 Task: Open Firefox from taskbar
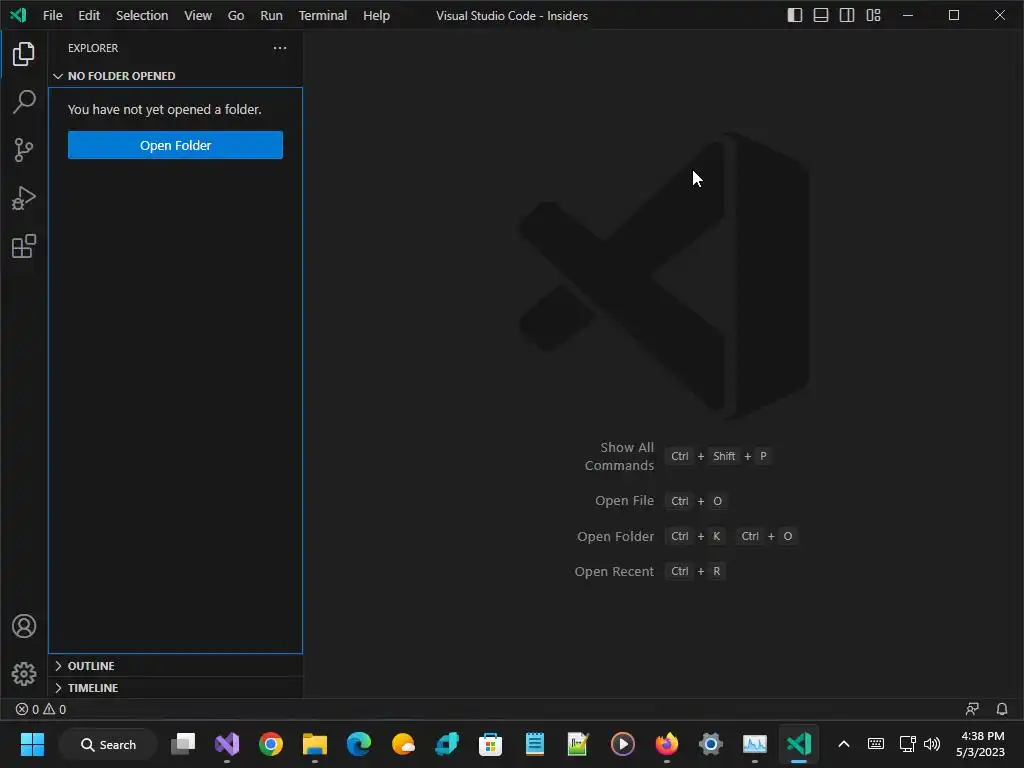click(x=666, y=744)
